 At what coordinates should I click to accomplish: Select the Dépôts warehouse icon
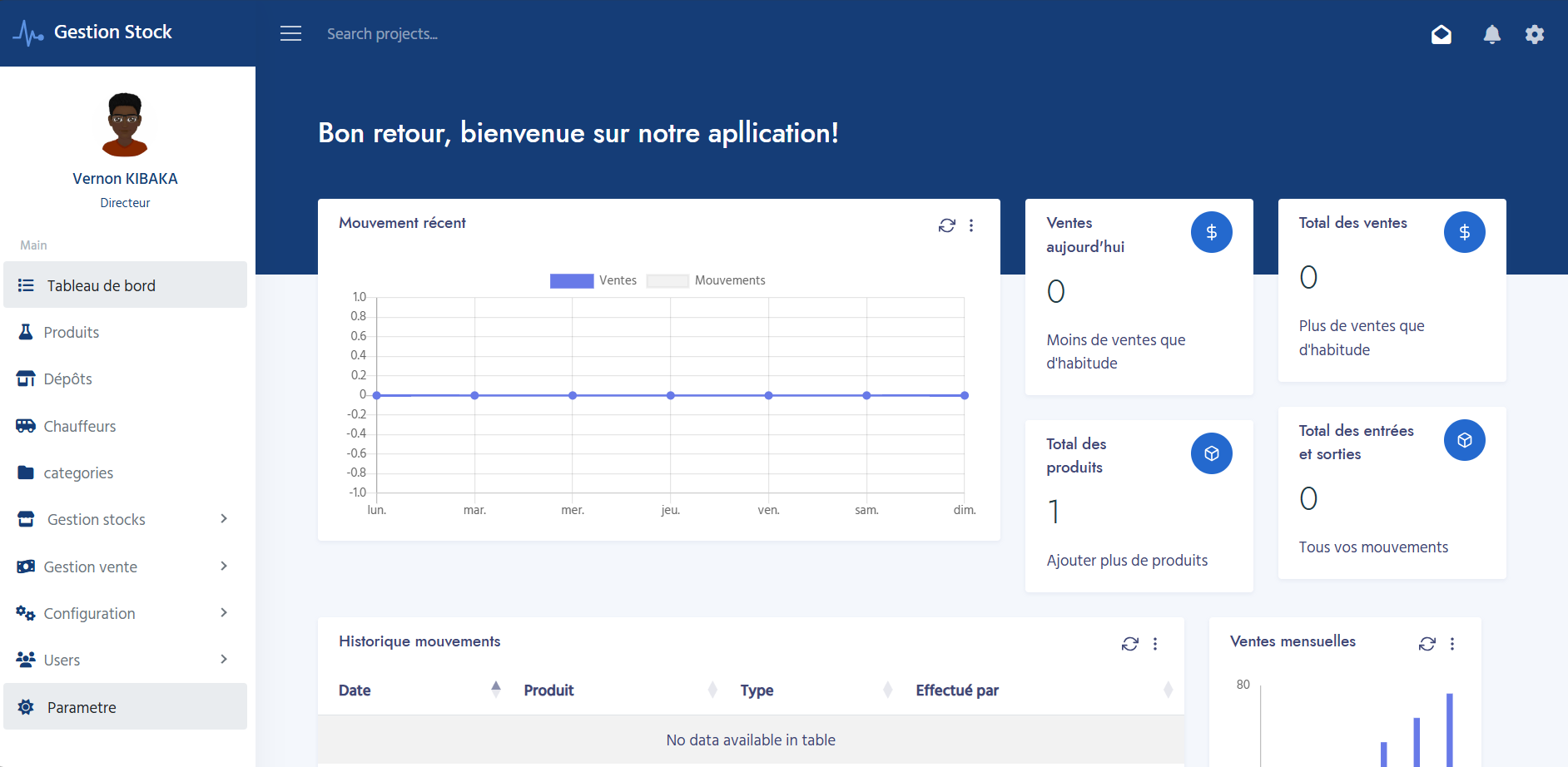pos(26,379)
